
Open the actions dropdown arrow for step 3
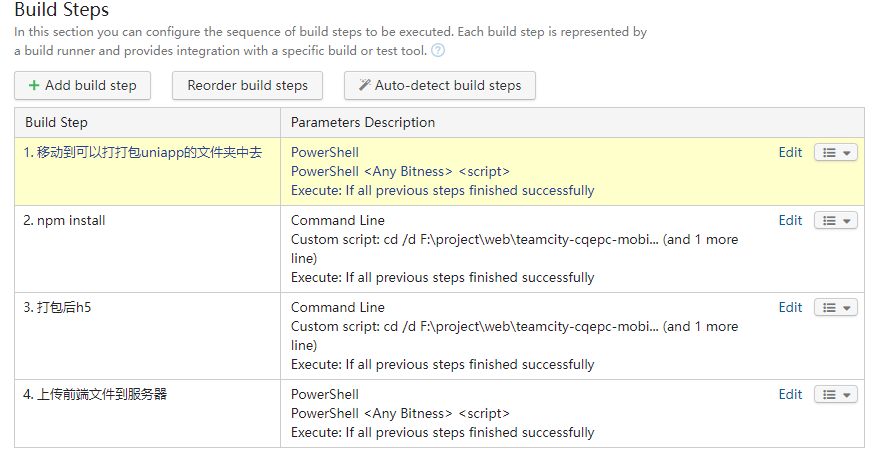click(848, 308)
